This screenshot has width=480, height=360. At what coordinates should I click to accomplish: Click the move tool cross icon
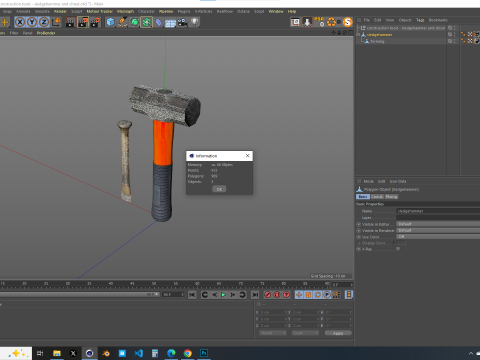coord(5,22)
